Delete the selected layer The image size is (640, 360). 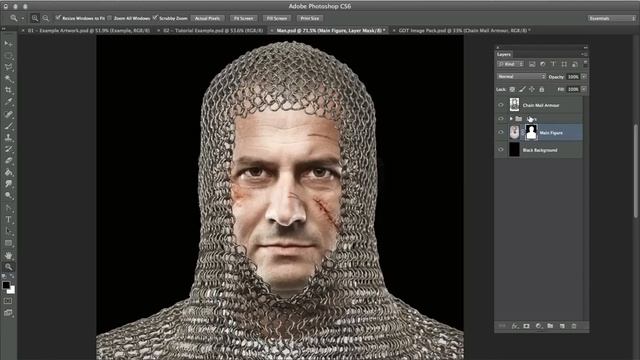pyautogui.click(x=574, y=326)
